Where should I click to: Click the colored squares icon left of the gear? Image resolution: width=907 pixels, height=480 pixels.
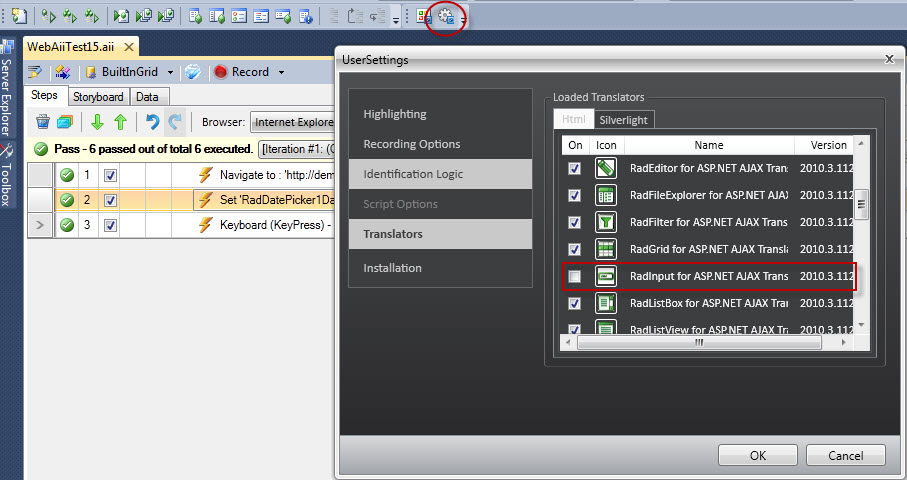tap(424, 16)
